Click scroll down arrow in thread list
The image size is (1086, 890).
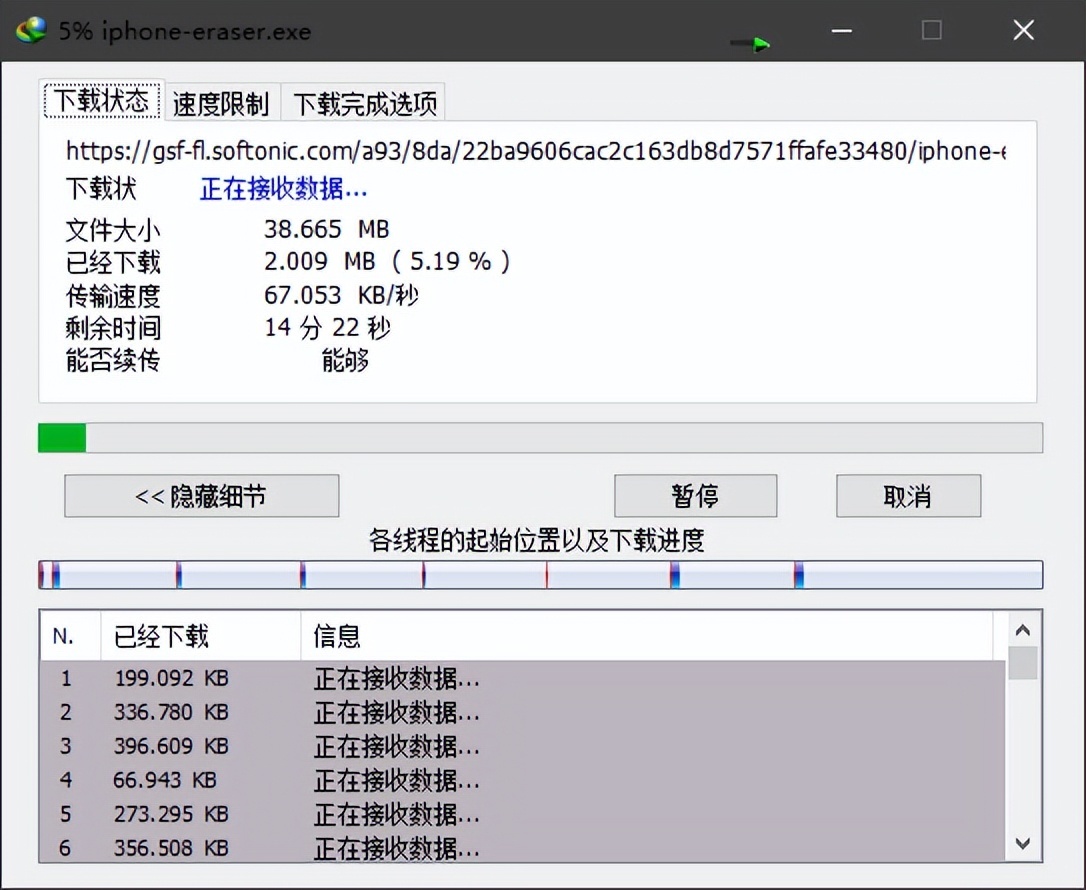pos(1023,844)
